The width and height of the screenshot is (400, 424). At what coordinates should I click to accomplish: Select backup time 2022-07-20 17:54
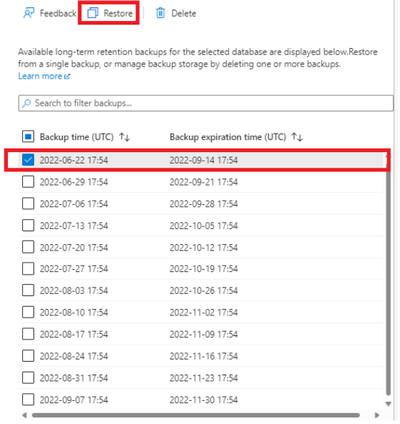74,248
